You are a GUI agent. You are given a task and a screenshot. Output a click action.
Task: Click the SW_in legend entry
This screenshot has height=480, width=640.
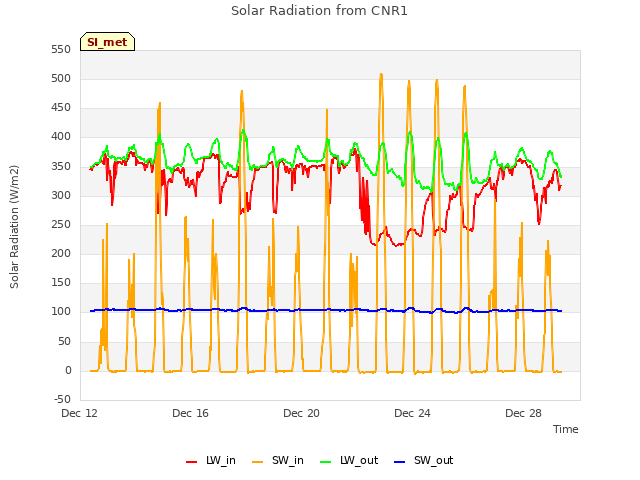pyautogui.click(x=278, y=460)
